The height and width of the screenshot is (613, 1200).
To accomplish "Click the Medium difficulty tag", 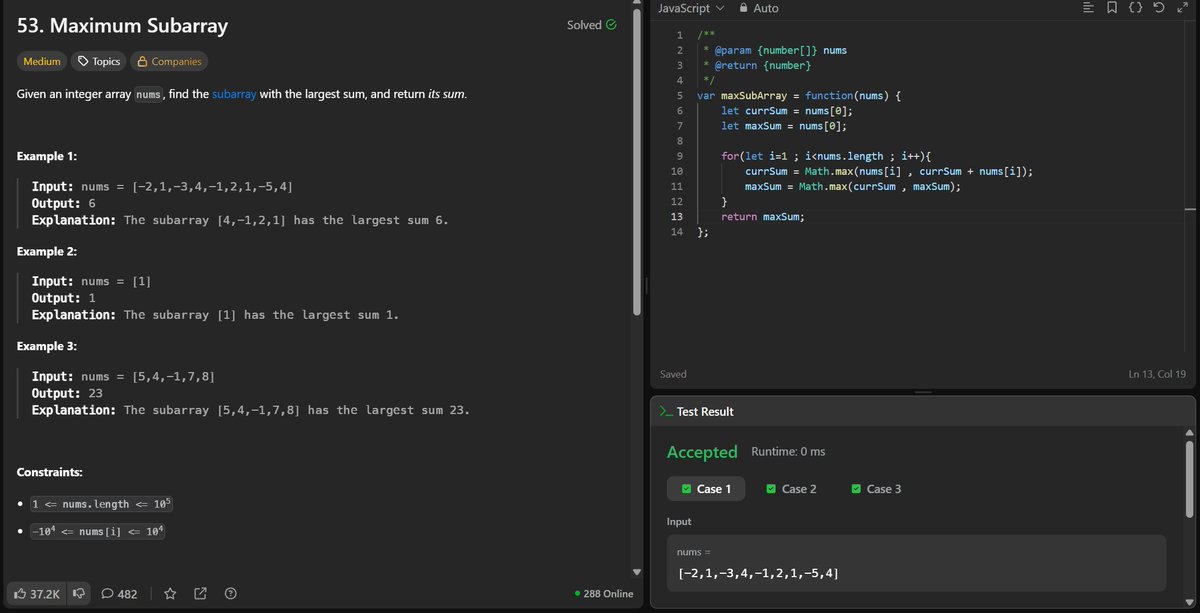I will point(42,62).
